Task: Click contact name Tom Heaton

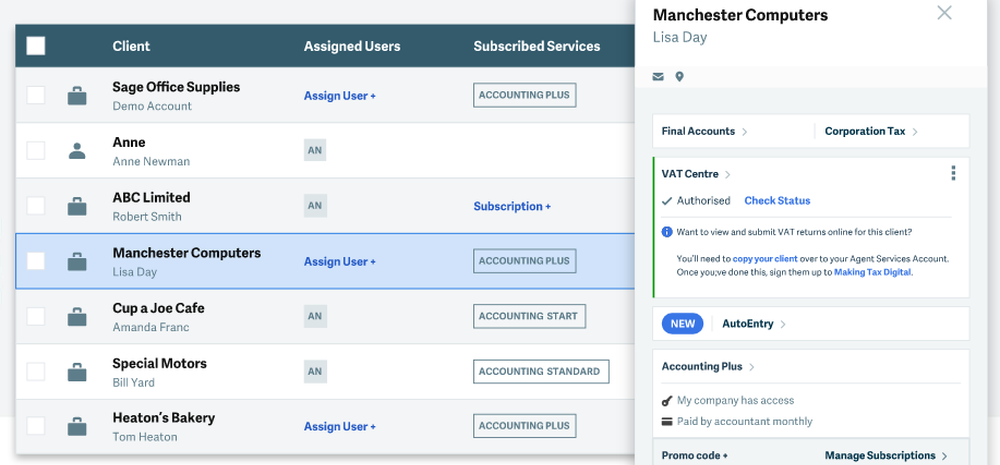Action: tap(145, 437)
